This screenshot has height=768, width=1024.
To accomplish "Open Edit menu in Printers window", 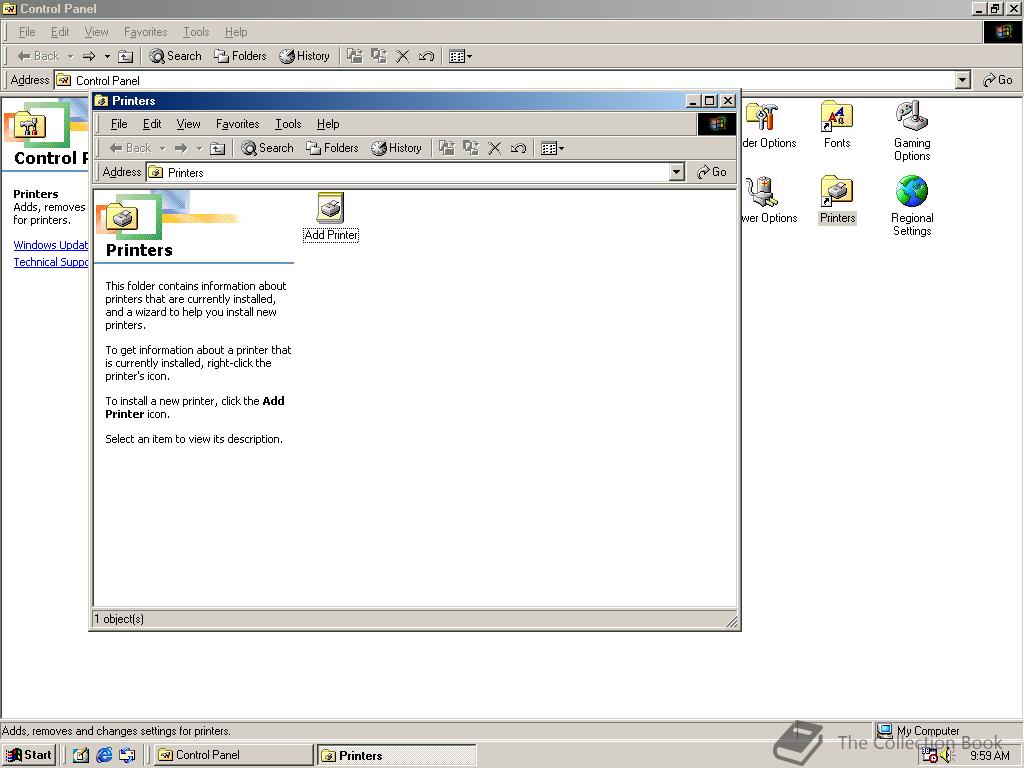I will pos(152,124).
